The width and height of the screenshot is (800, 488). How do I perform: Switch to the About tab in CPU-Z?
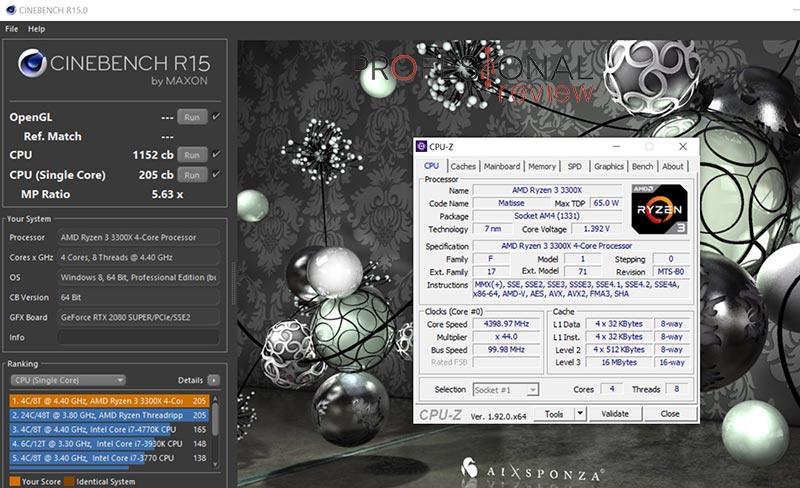(673, 166)
